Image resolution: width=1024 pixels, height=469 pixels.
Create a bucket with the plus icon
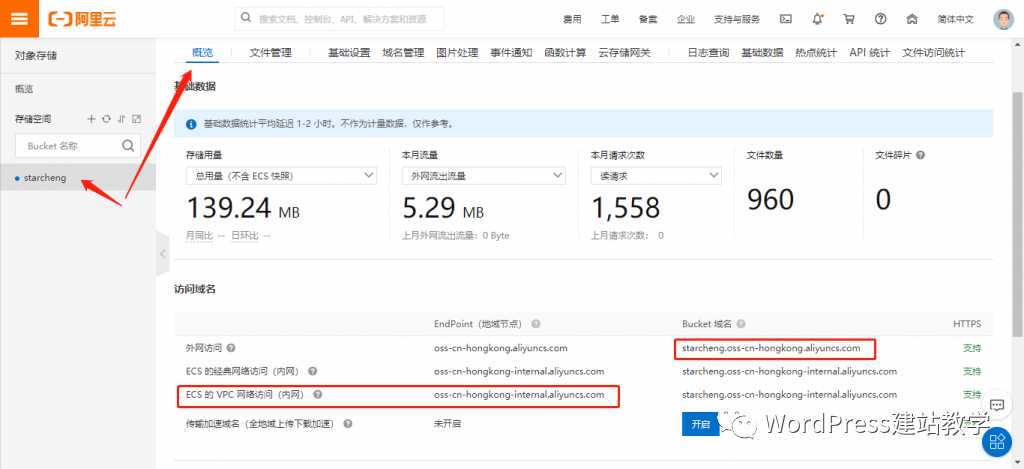pyautogui.click(x=91, y=119)
